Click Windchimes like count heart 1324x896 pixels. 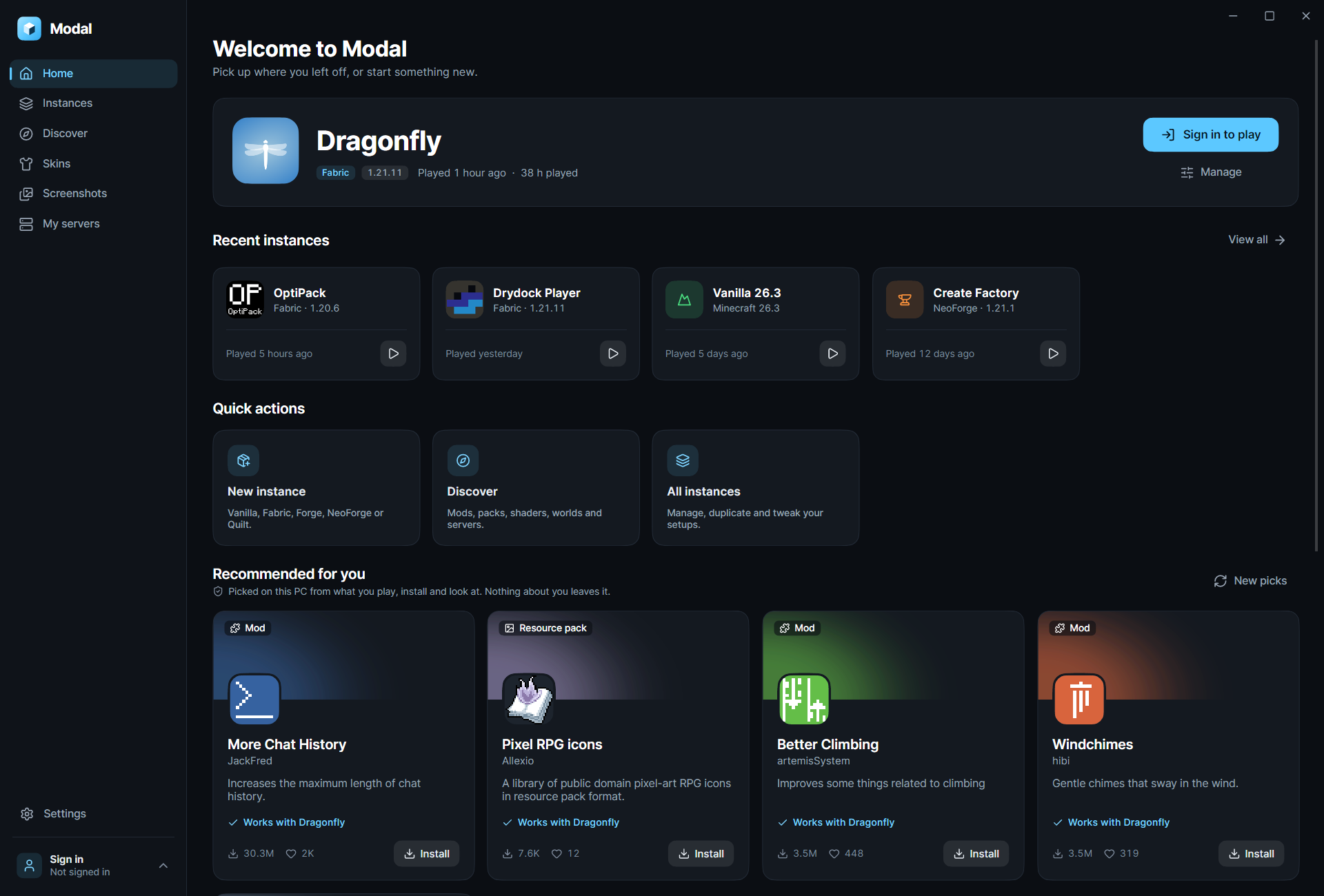[1110, 853]
